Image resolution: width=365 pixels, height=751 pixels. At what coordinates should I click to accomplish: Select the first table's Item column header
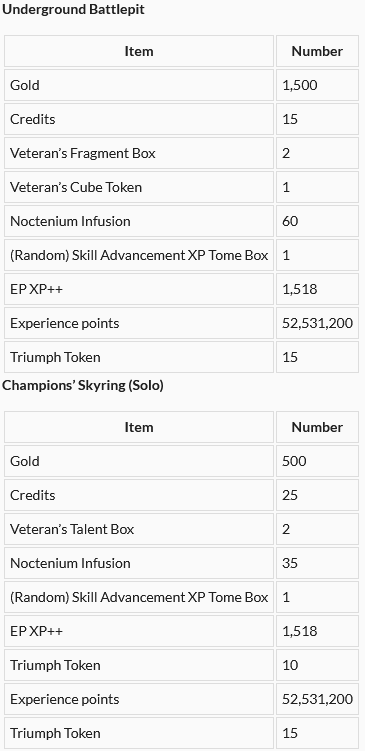click(139, 51)
